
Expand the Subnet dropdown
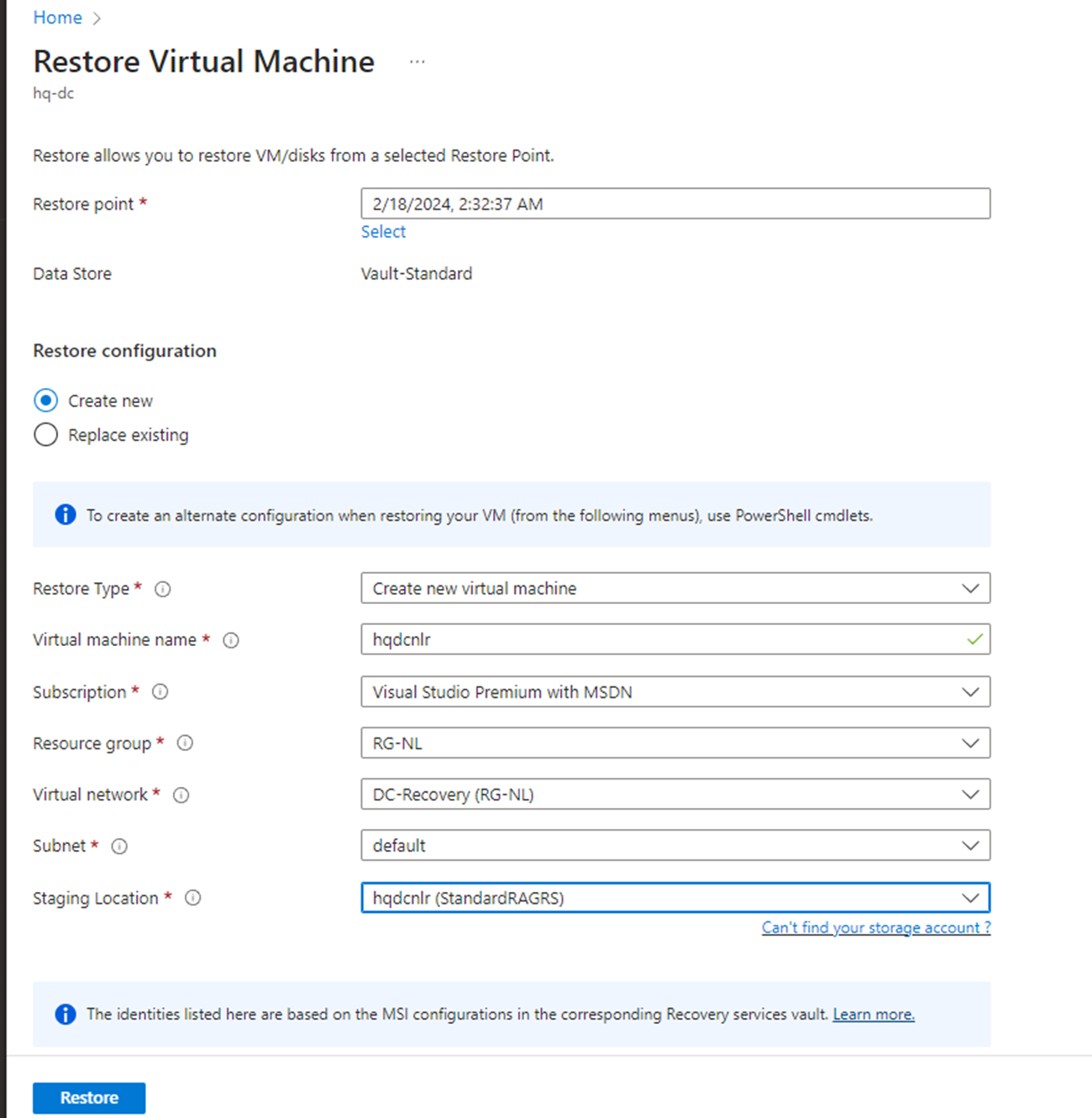(675, 846)
